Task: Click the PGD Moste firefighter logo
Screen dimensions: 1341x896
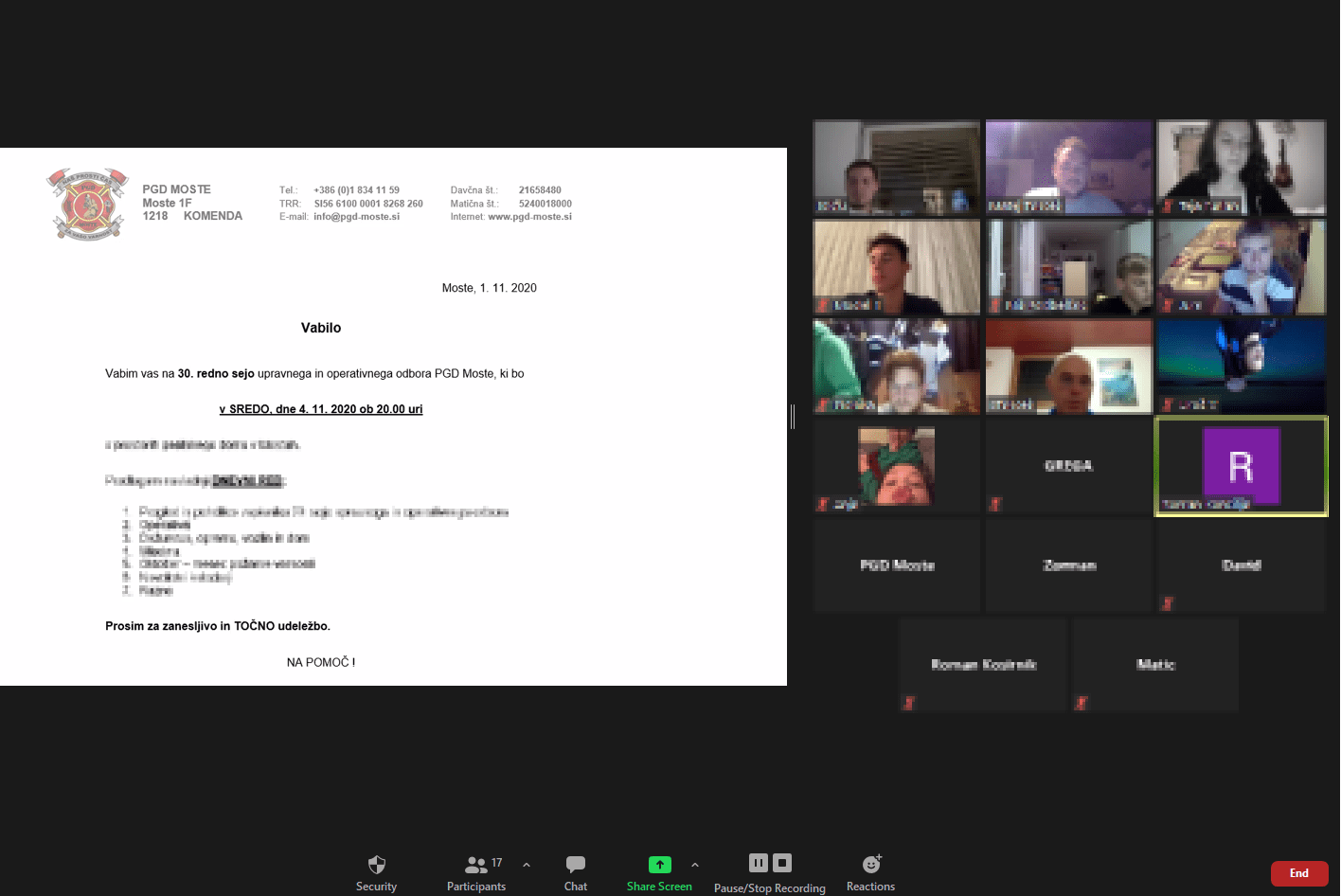Action: pyautogui.click(x=87, y=204)
